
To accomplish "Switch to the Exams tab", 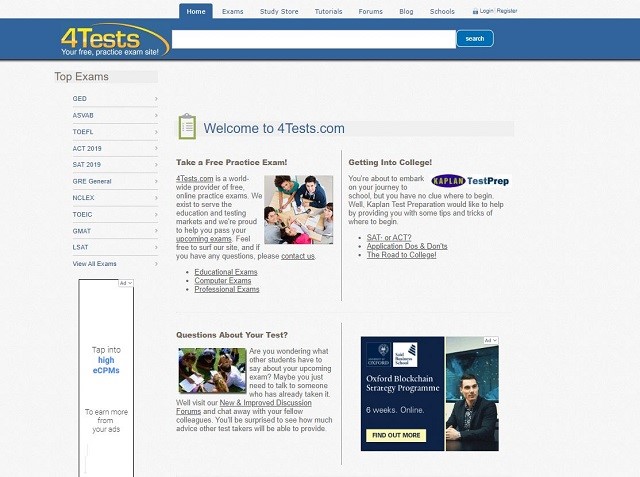I will [x=233, y=11].
